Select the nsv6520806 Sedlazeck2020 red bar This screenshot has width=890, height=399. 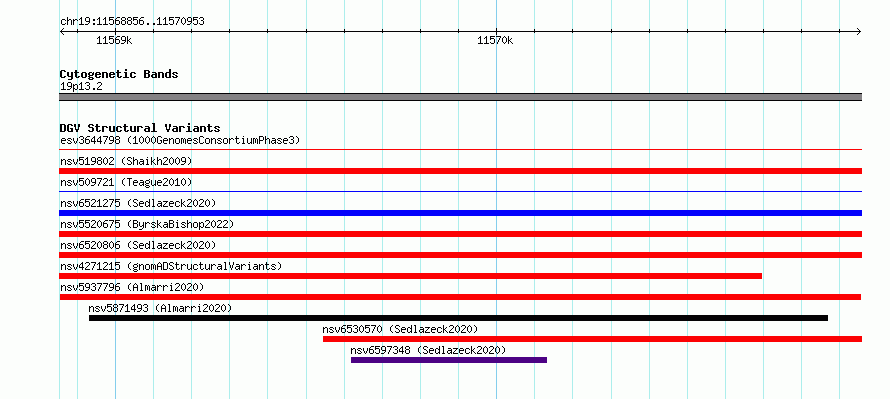point(460,255)
